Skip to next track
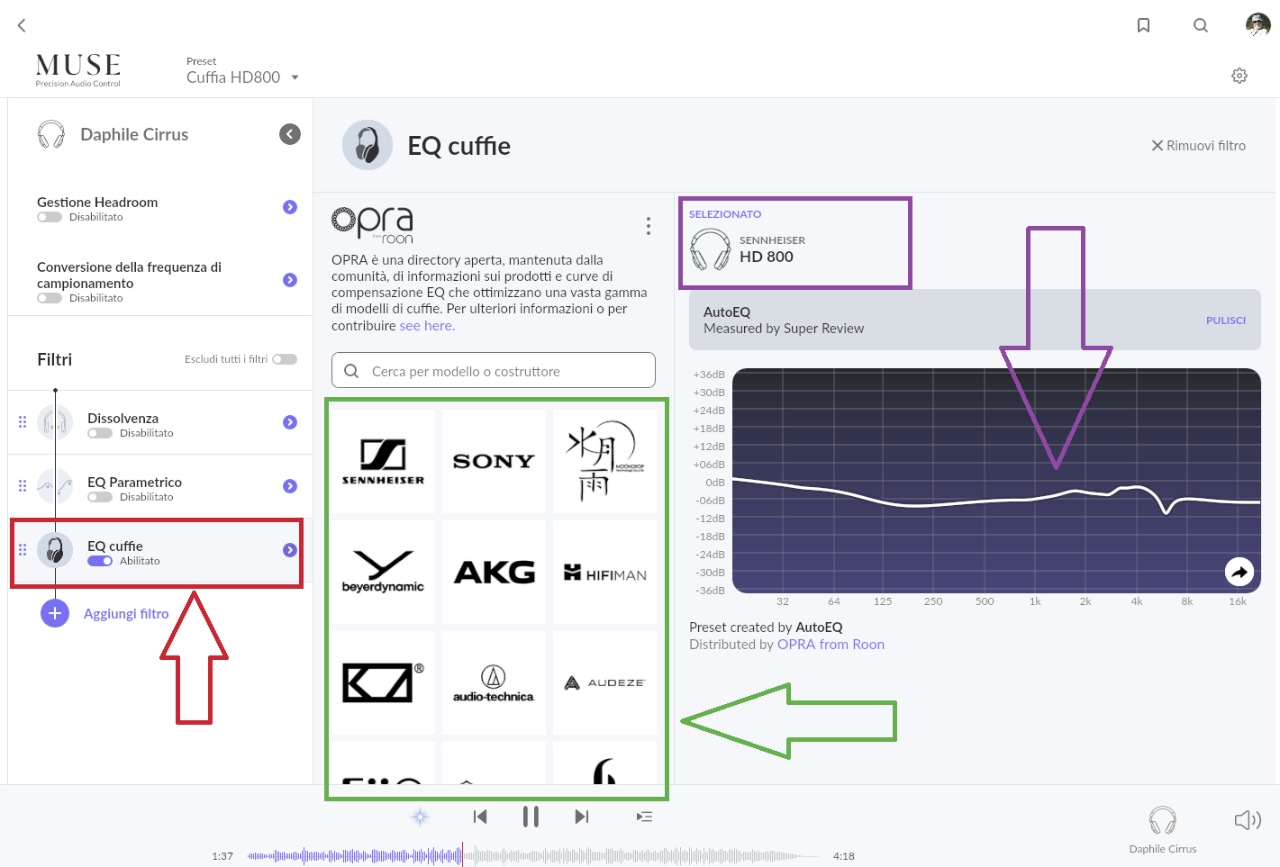1280x867 pixels. pos(582,817)
